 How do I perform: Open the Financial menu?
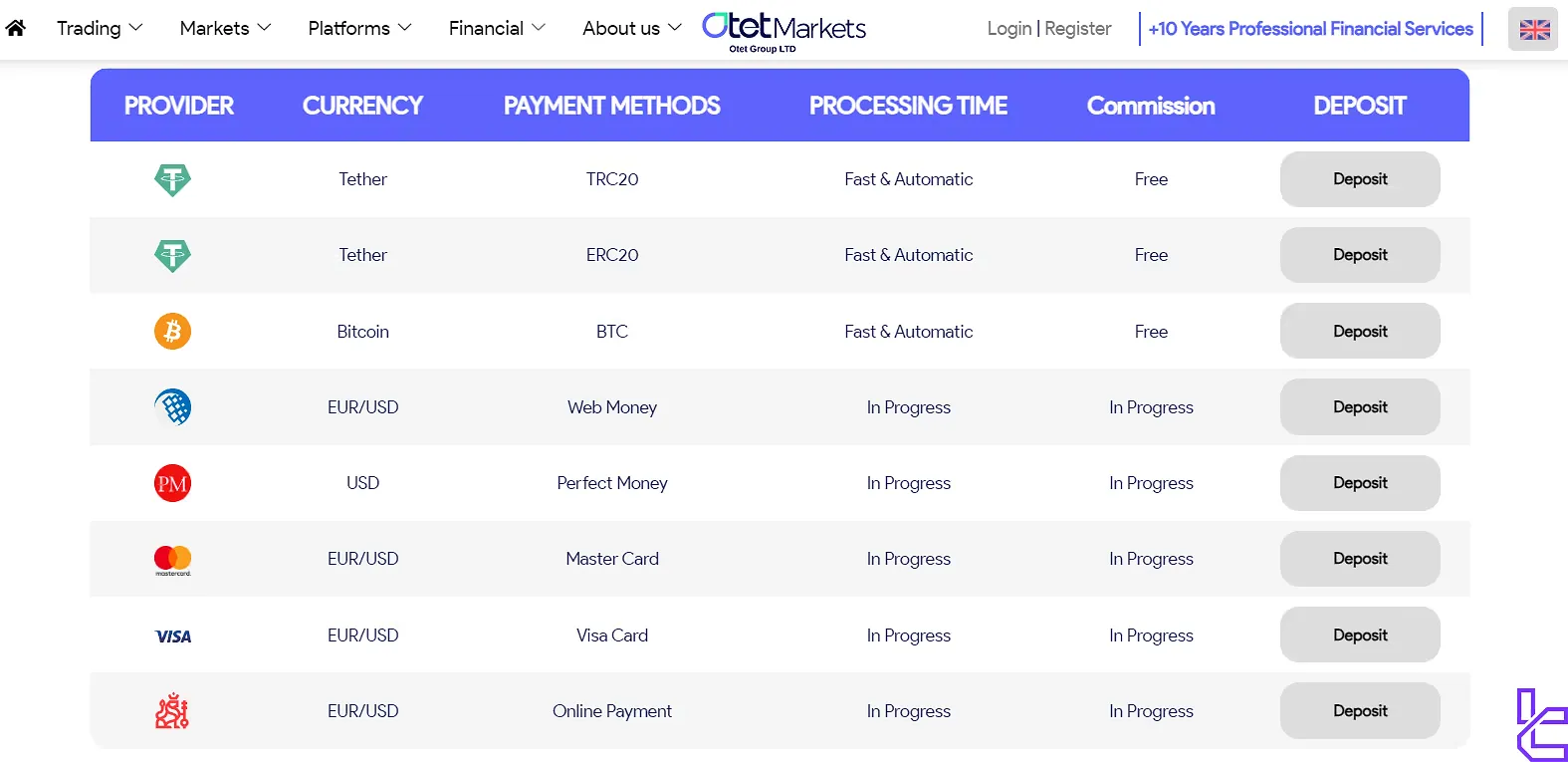click(497, 28)
